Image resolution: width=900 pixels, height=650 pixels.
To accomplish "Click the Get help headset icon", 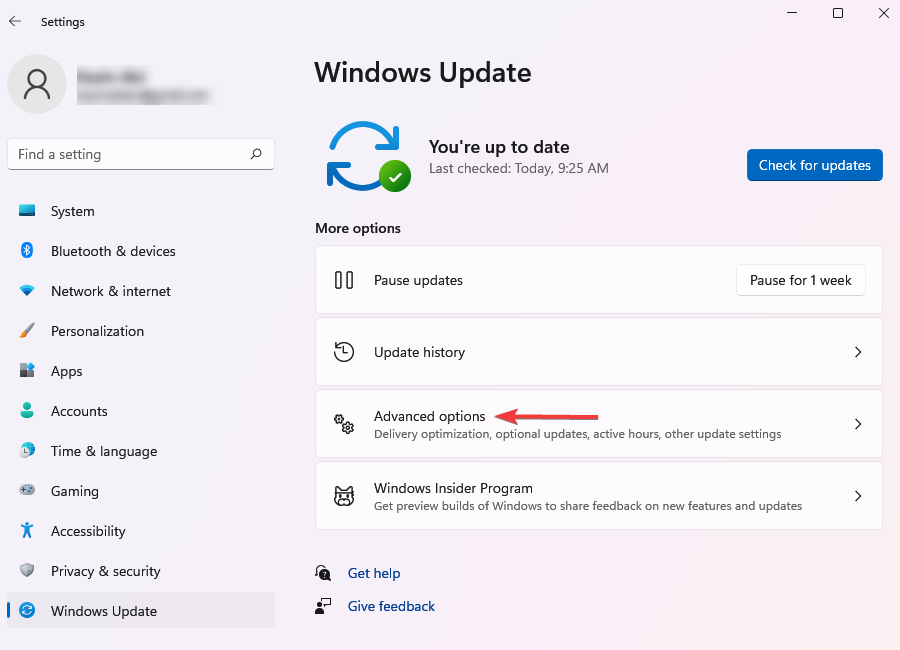I will point(323,572).
